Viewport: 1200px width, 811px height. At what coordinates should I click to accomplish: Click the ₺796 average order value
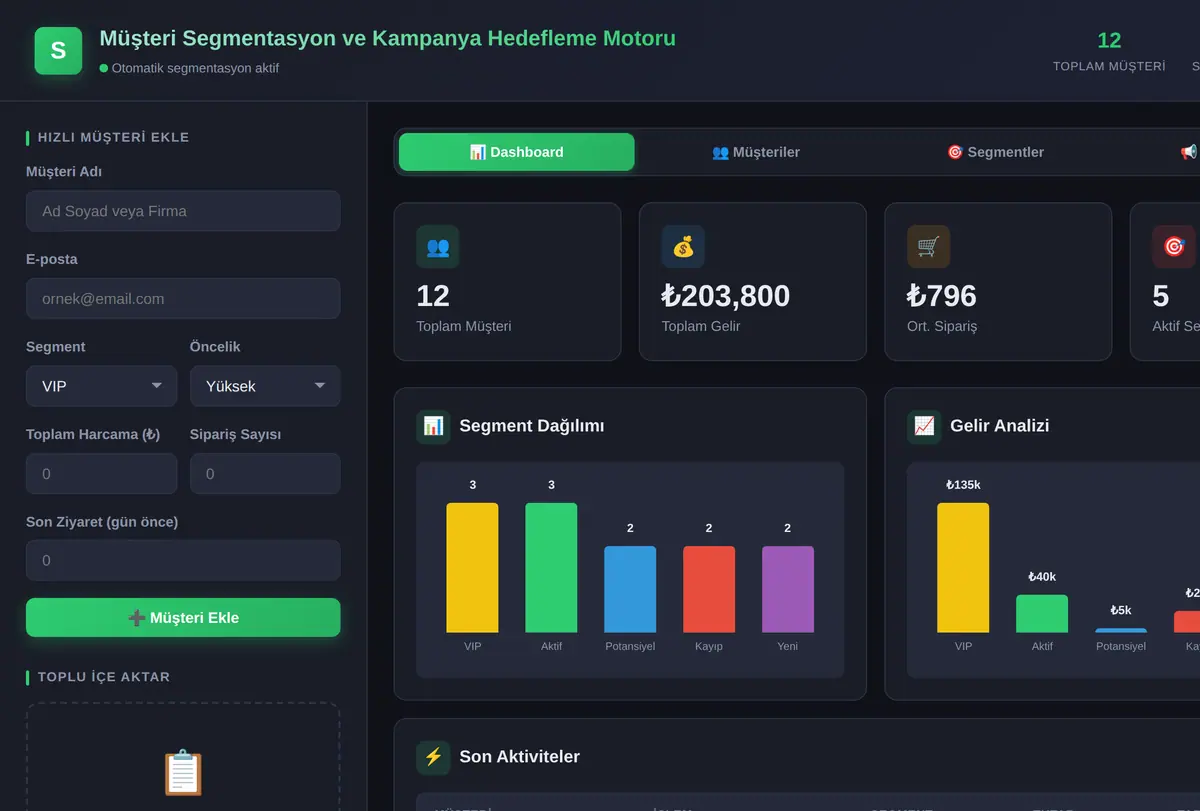tap(942, 296)
